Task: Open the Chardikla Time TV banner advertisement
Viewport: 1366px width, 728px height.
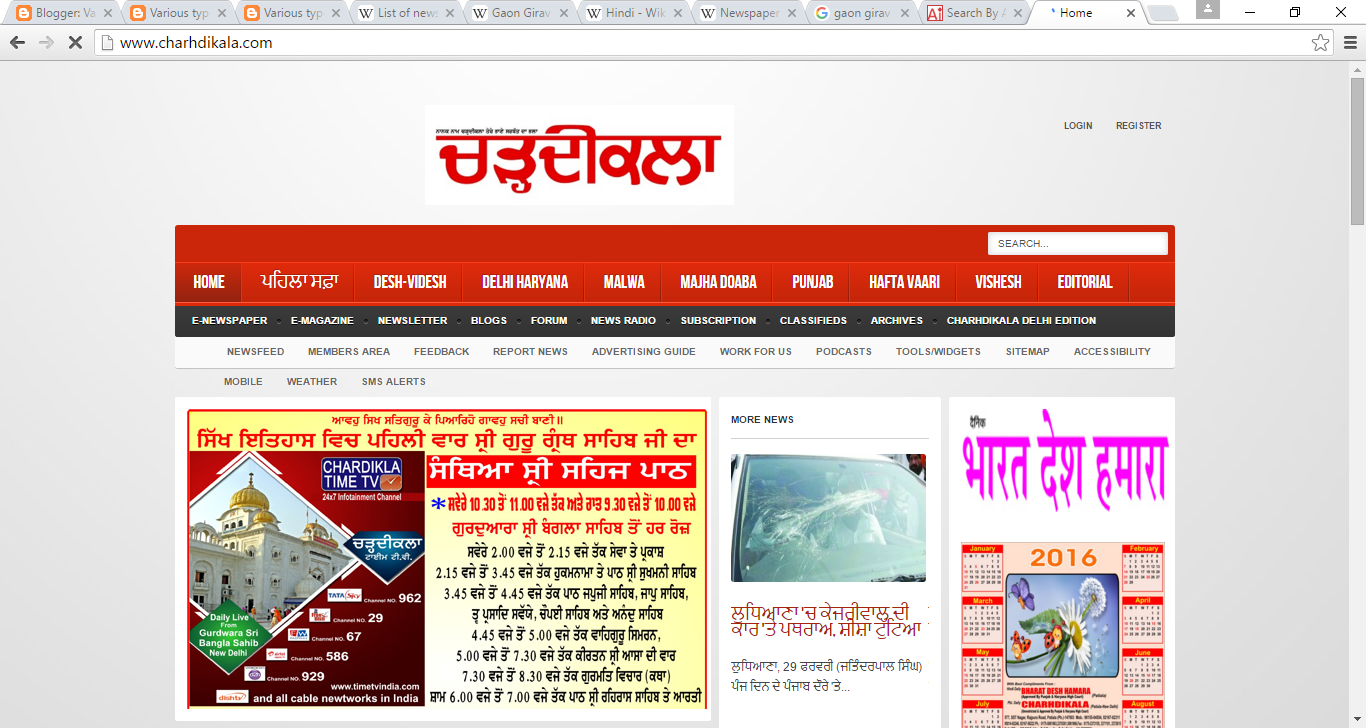Action: (447, 559)
